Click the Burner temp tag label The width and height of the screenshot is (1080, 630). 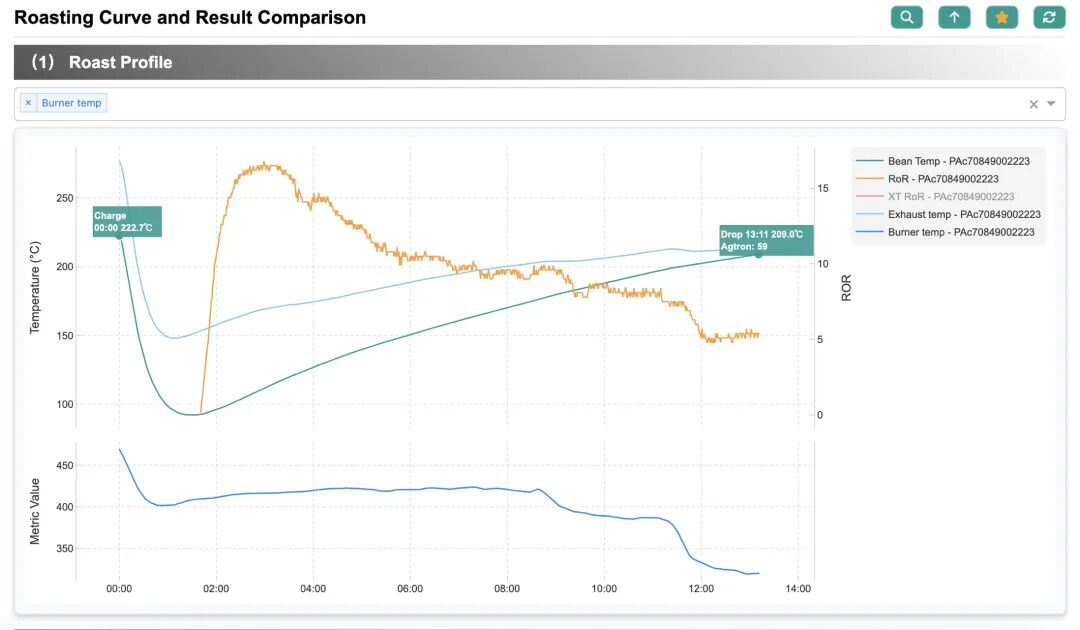click(72, 103)
